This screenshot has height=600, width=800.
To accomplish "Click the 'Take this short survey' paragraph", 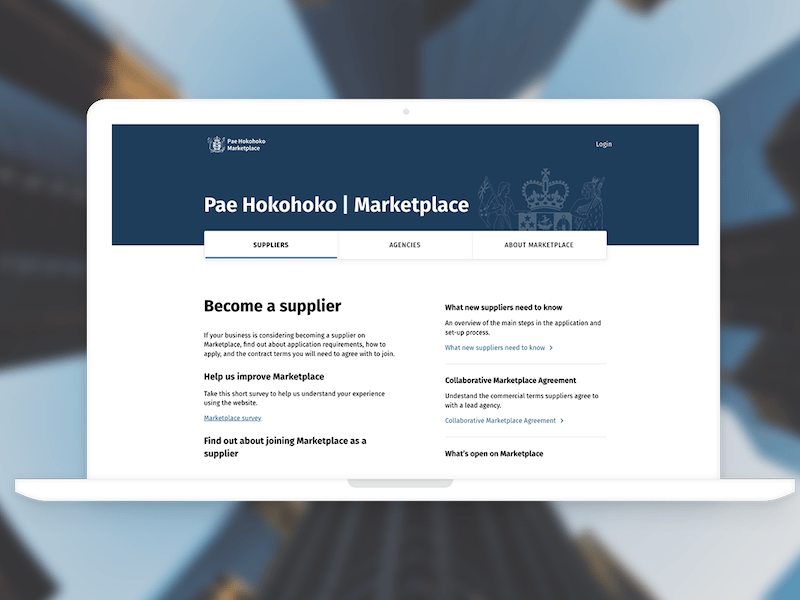I will point(294,398).
